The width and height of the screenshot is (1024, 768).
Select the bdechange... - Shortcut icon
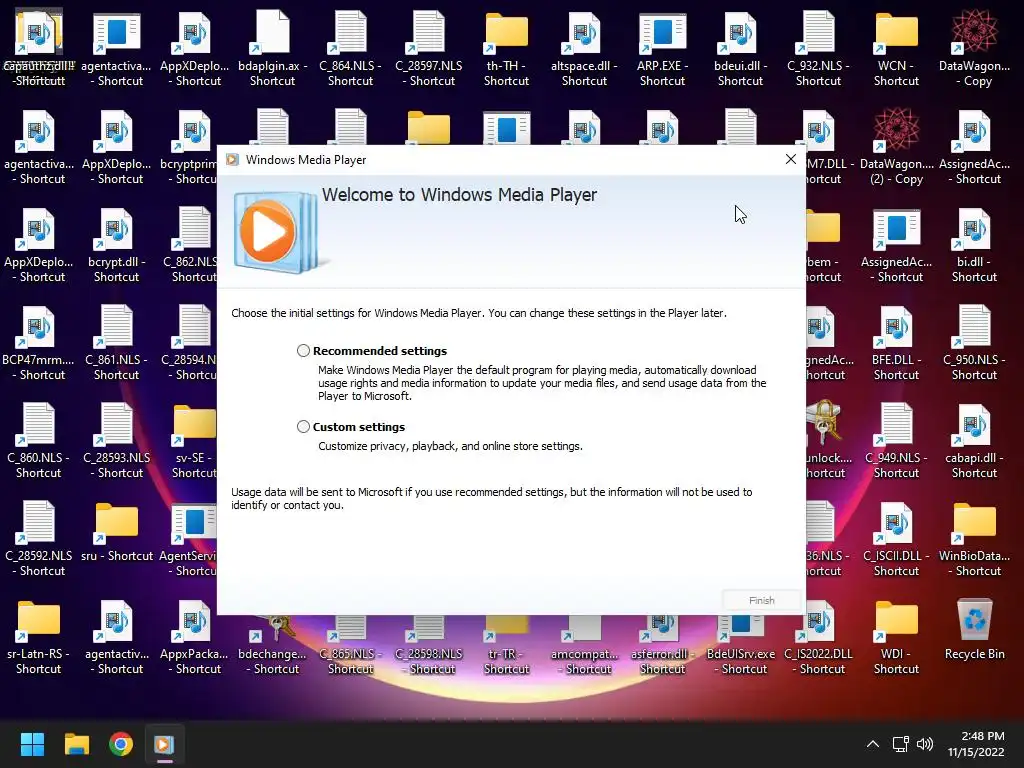coord(272,645)
